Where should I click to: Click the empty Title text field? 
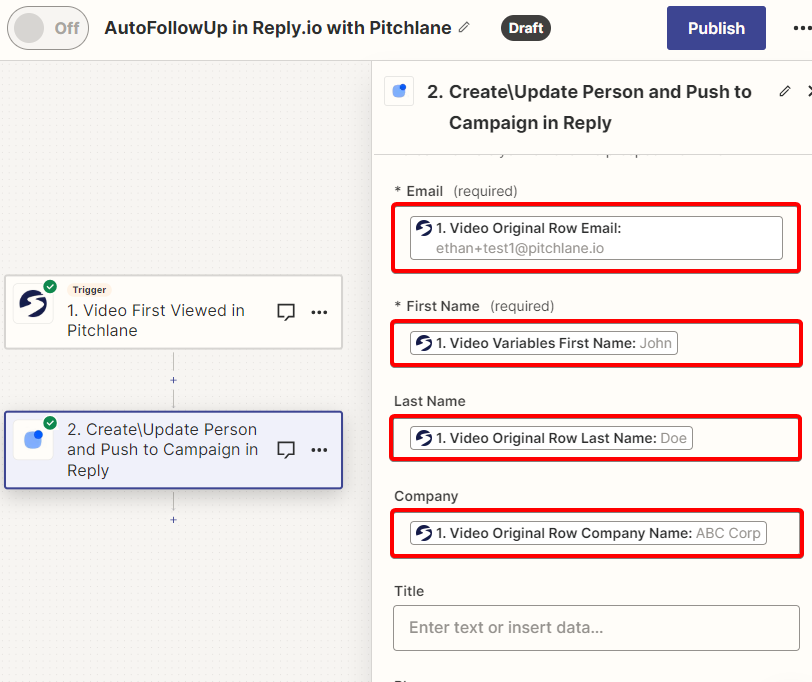coord(596,628)
